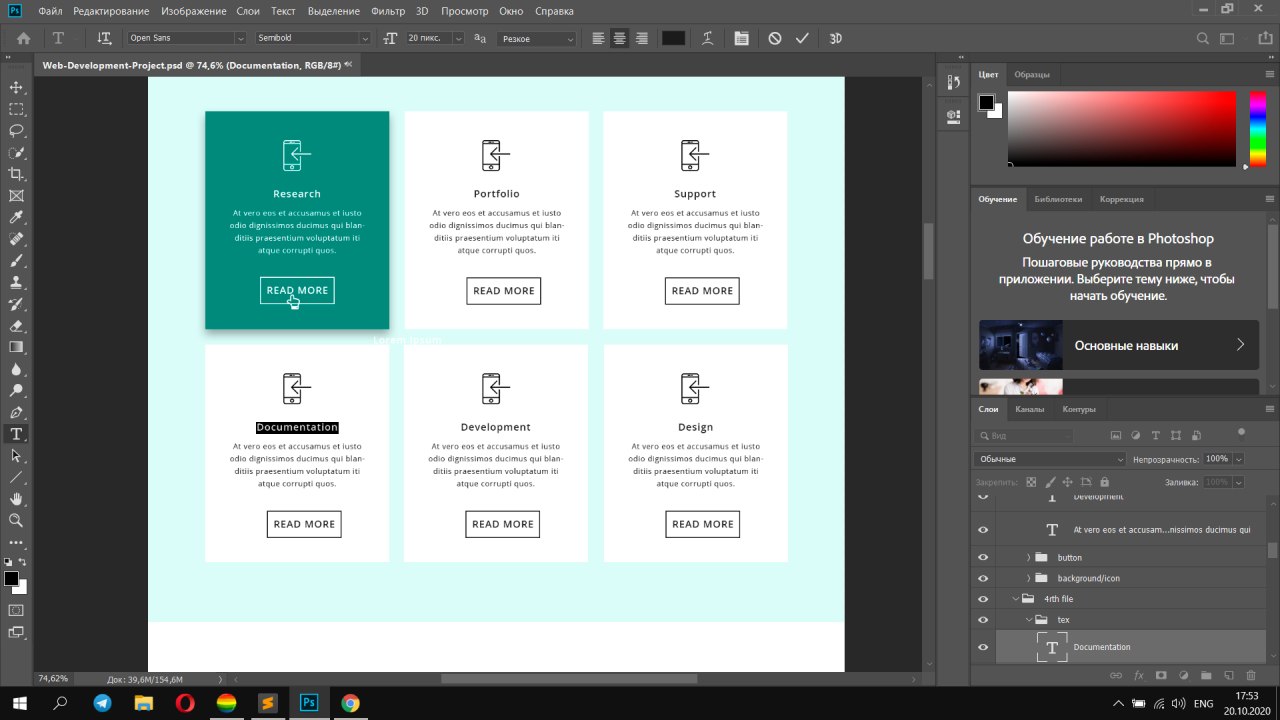Create warped text

[708, 38]
